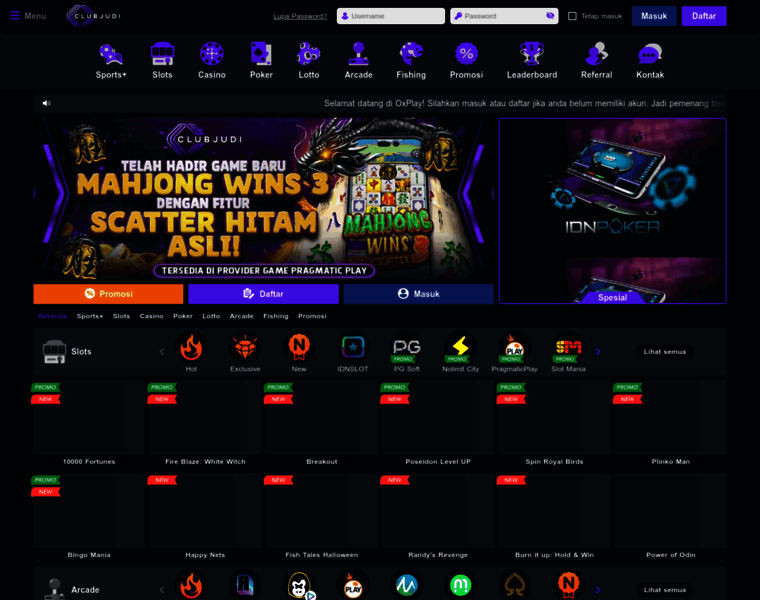760x600 pixels.
Task: Switch to the Arcade tab below banner
Action: click(x=241, y=316)
